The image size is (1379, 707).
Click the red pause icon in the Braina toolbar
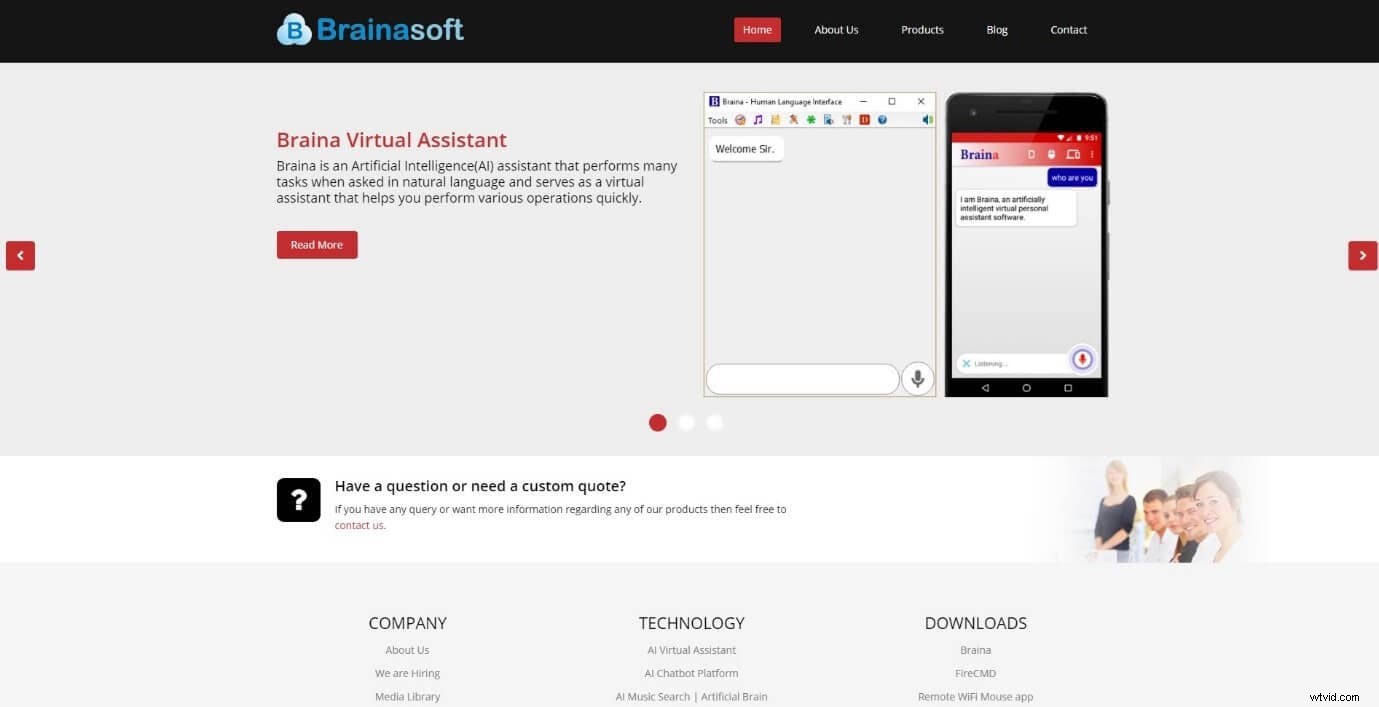click(865, 119)
